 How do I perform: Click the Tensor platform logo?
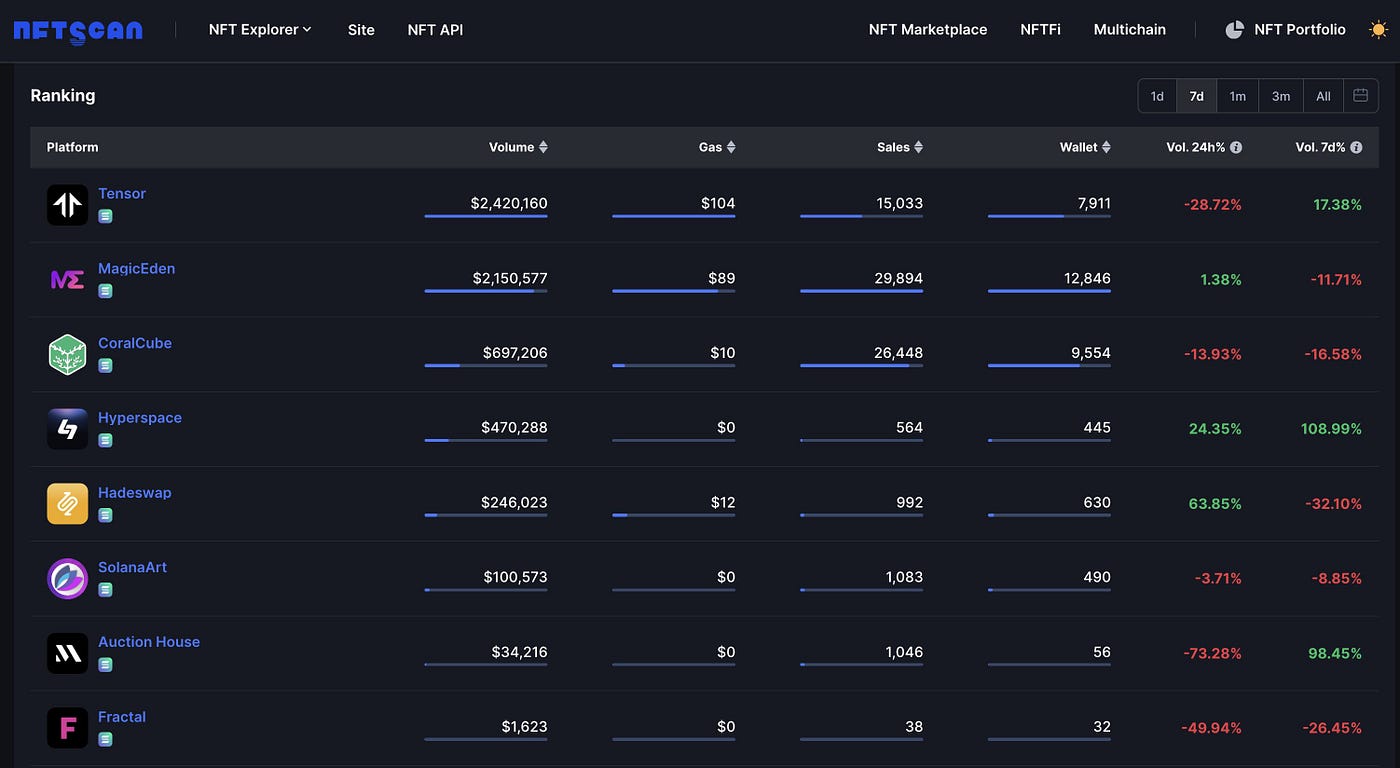pos(67,204)
